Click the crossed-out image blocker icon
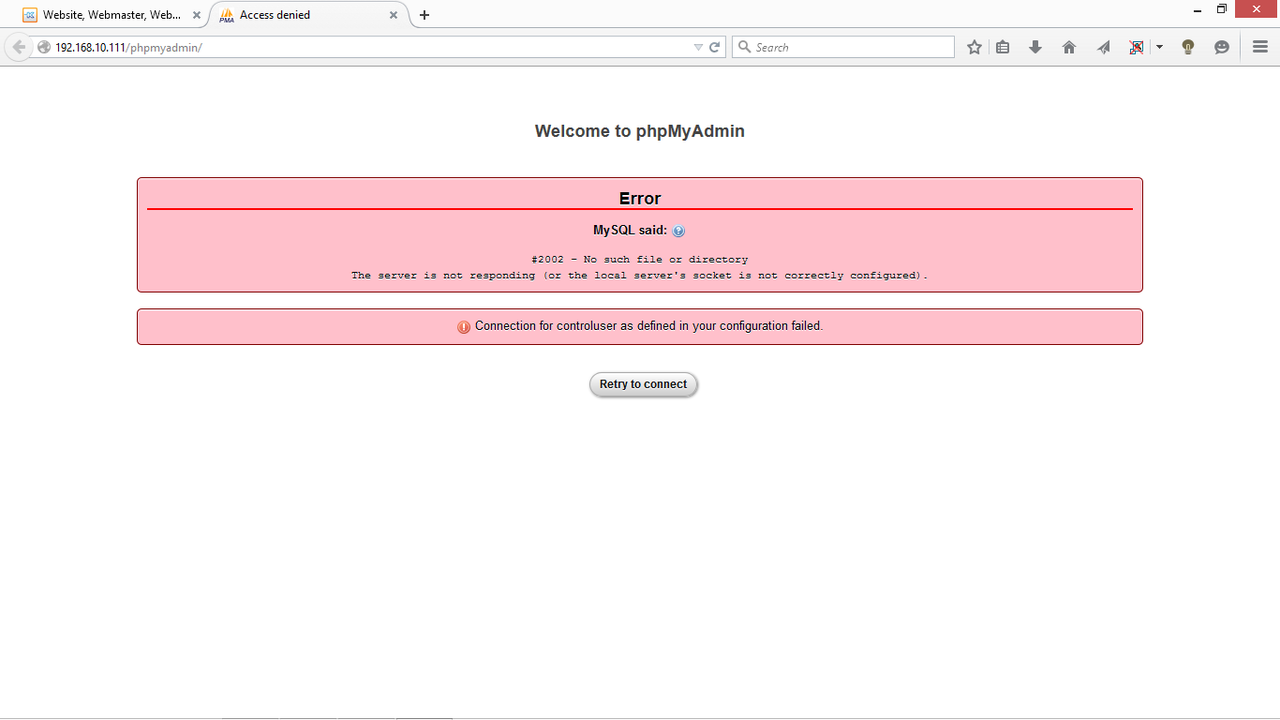 tap(1136, 47)
